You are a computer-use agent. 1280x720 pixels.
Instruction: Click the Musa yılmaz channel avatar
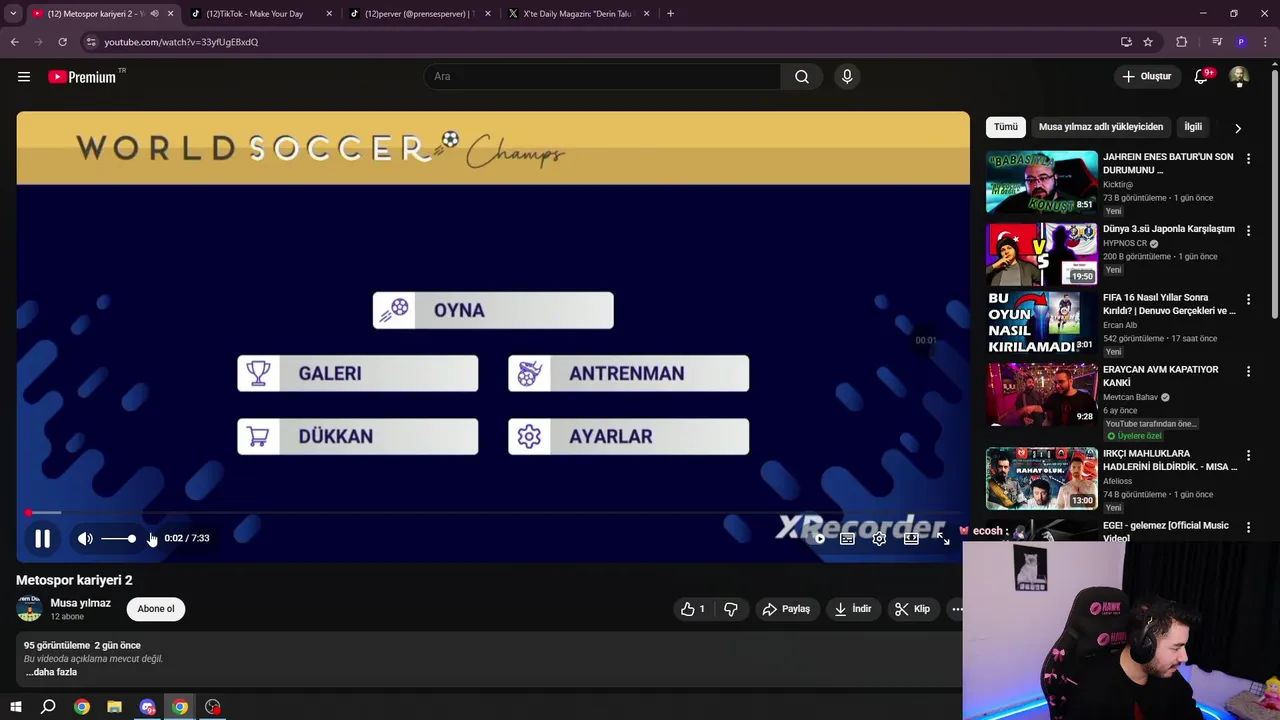tap(29, 608)
